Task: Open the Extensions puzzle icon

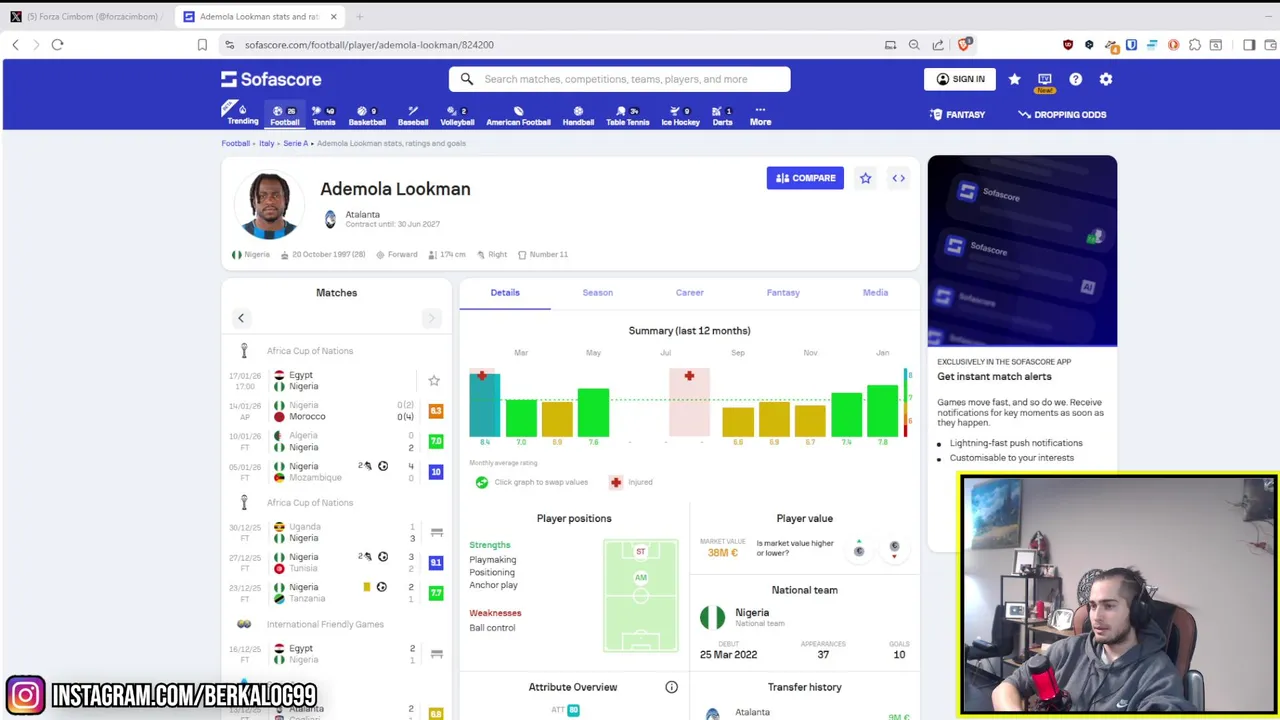Action: [x=1195, y=45]
